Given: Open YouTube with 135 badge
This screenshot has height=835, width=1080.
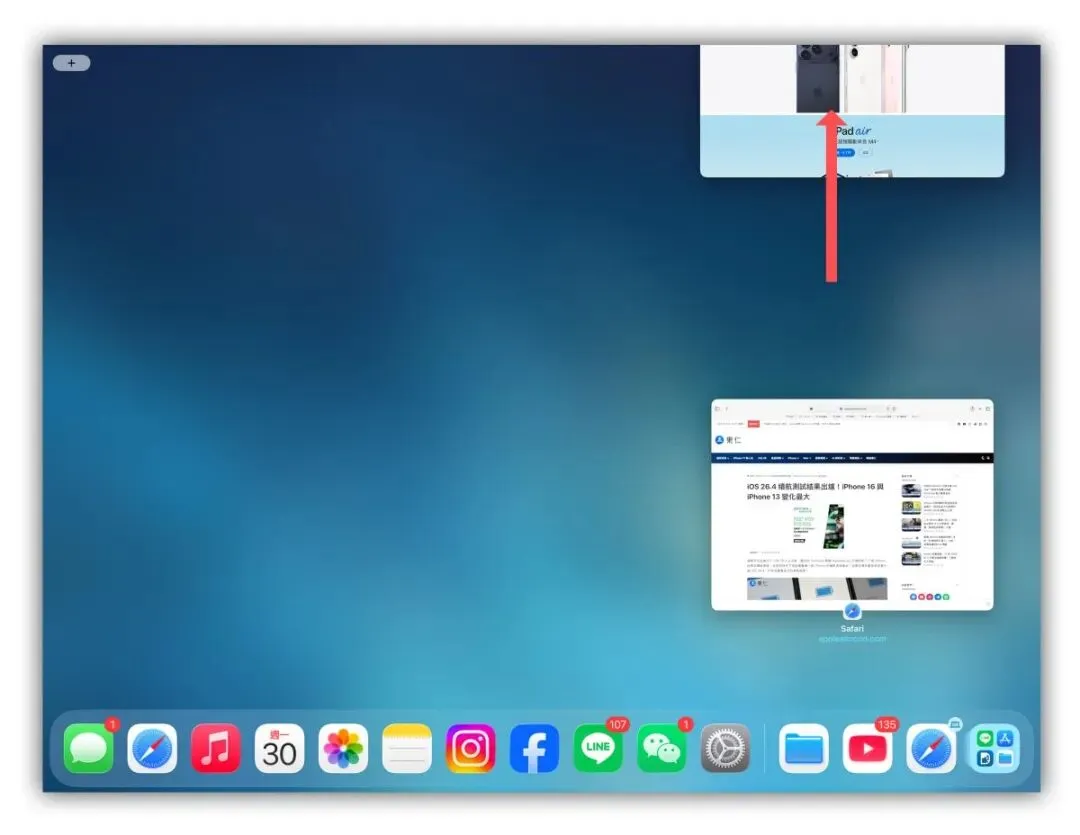Looking at the screenshot, I should point(867,749).
